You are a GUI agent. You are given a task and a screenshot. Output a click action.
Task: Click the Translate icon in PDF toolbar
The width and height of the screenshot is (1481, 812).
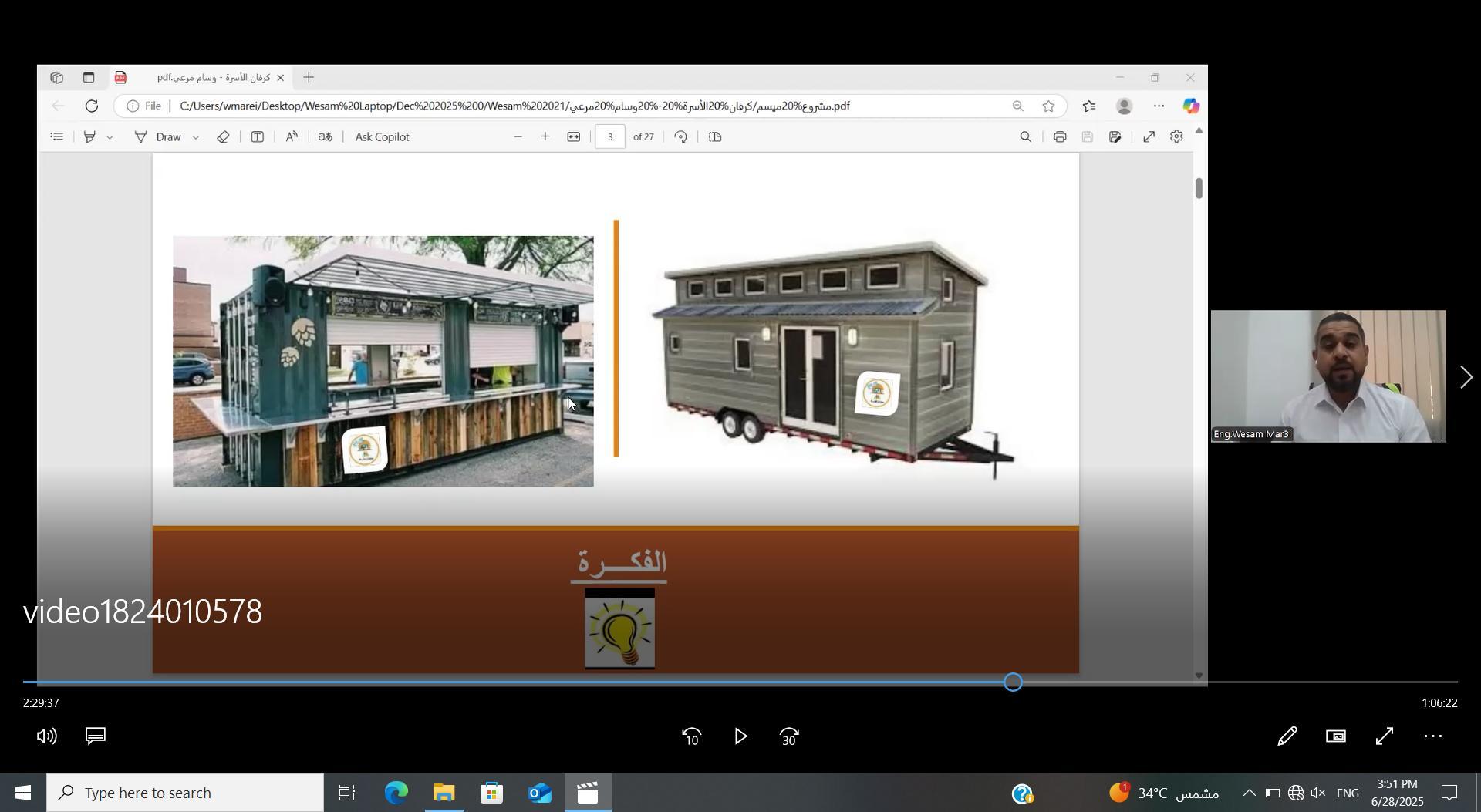[x=326, y=136]
